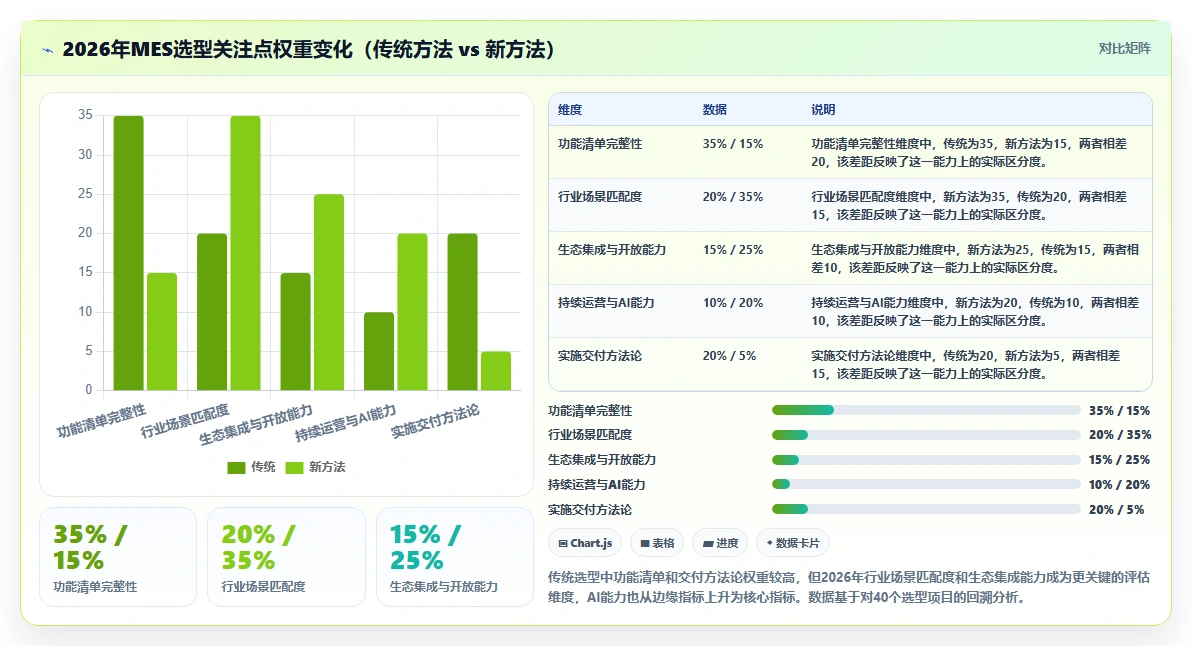Click the progress label 持续运营与AI能力

[x=597, y=485]
